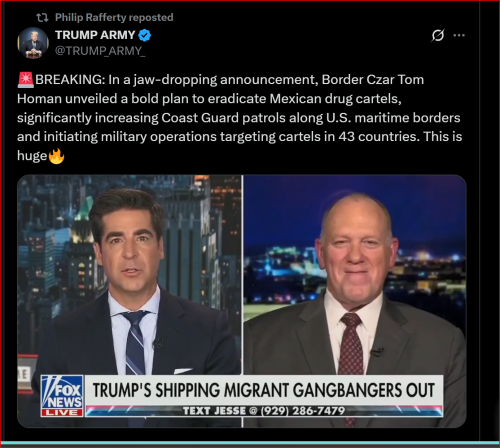Click the Fox News logo in the video

point(62,392)
